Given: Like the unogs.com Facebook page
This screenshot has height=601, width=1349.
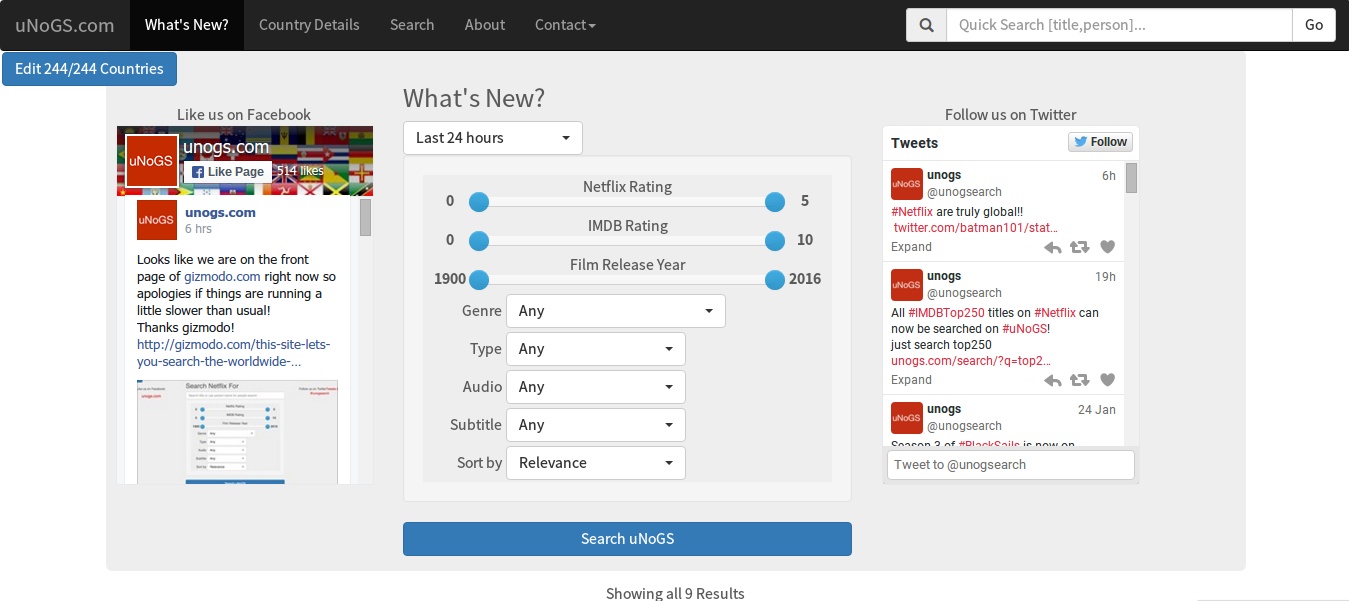Looking at the screenshot, I should pyautogui.click(x=228, y=172).
